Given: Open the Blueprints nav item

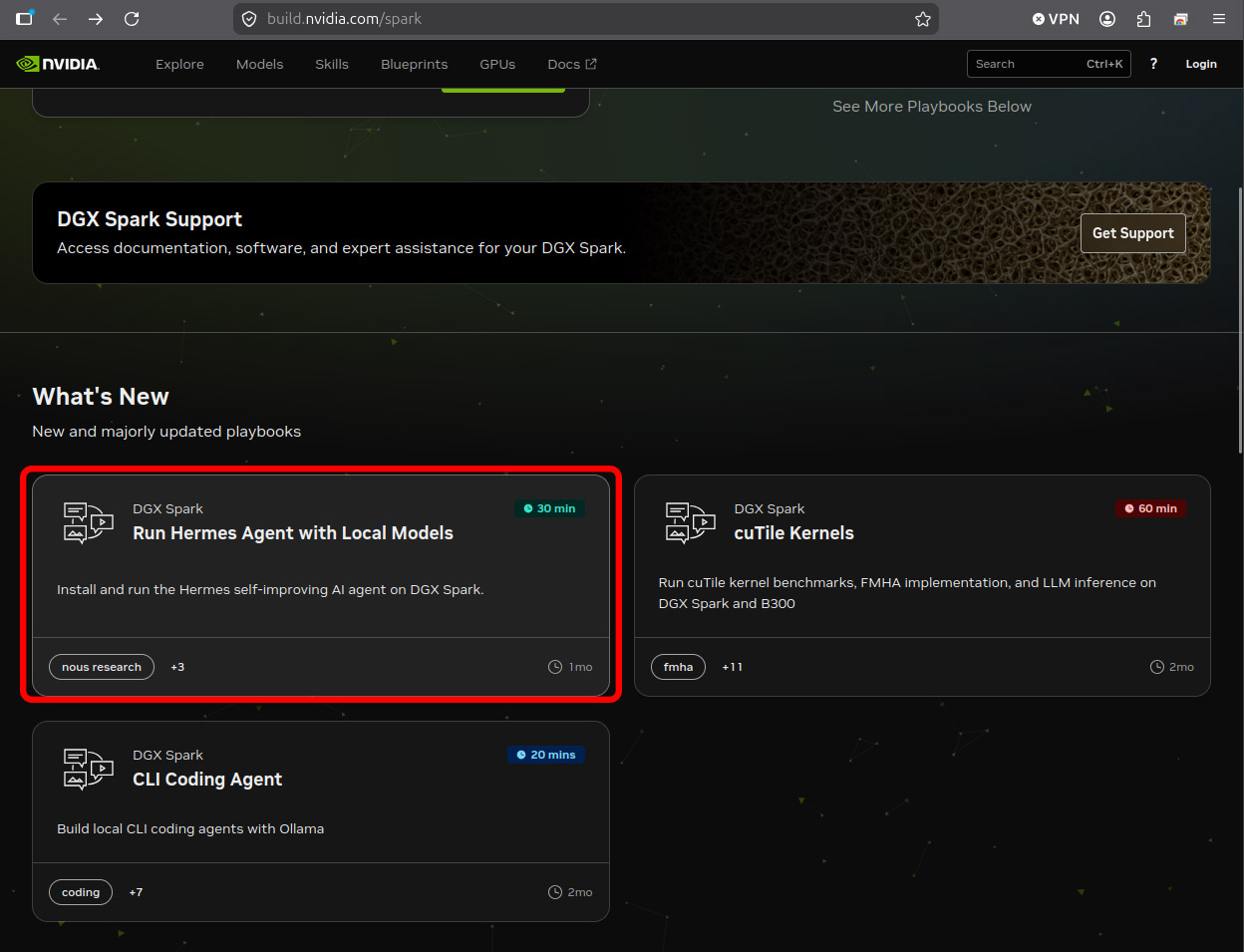Looking at the screenshot, I should point(414,64).
